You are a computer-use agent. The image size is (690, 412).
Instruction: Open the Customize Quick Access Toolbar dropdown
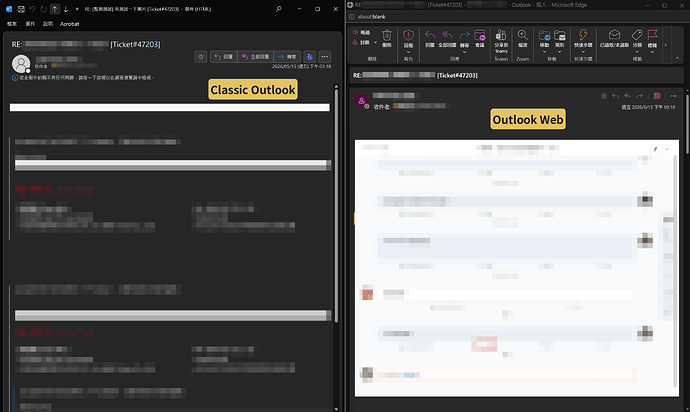click(77, 9)
